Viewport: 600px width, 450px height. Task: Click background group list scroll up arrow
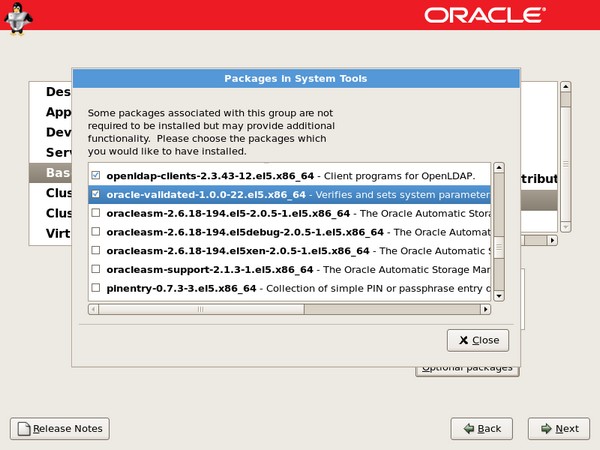(566, 86)
